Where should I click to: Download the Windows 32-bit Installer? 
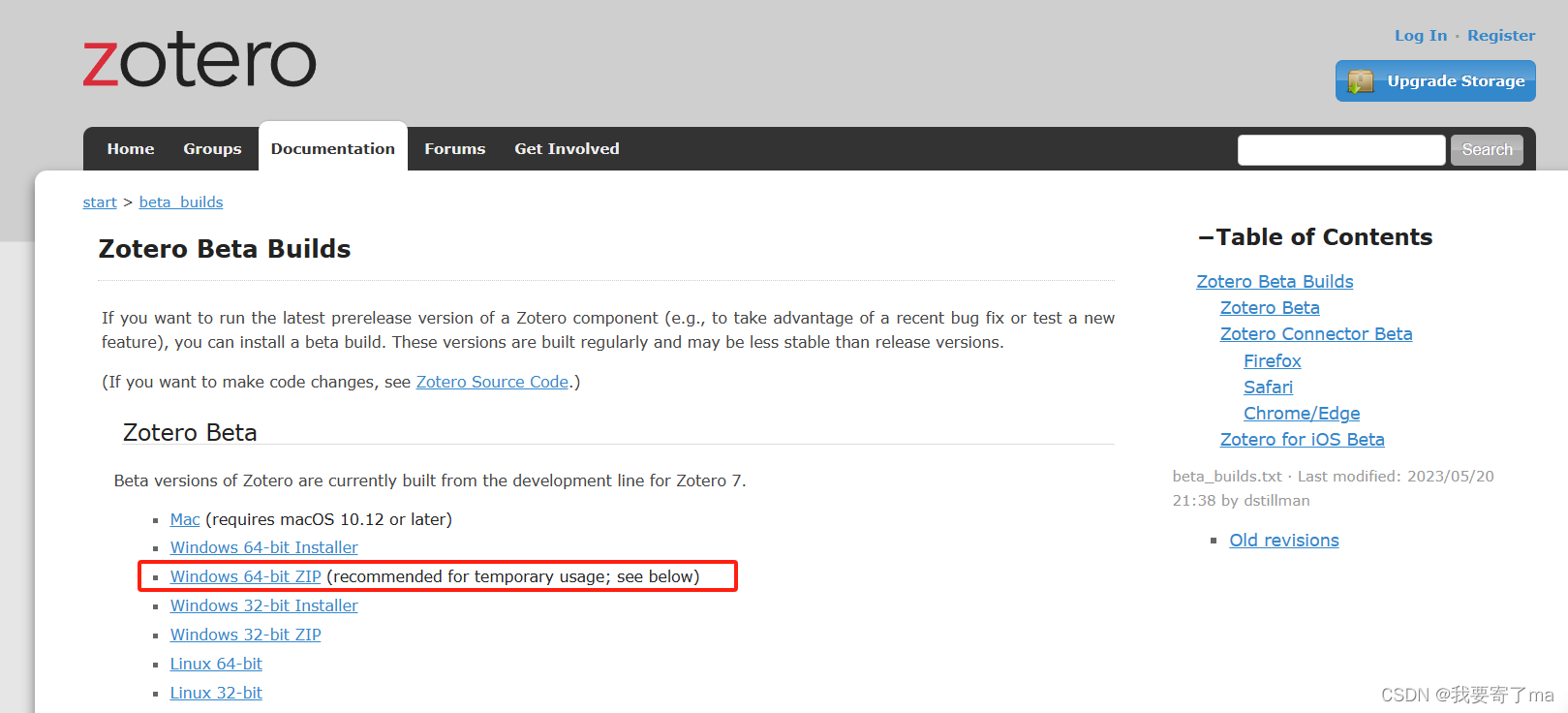point(264,605)
